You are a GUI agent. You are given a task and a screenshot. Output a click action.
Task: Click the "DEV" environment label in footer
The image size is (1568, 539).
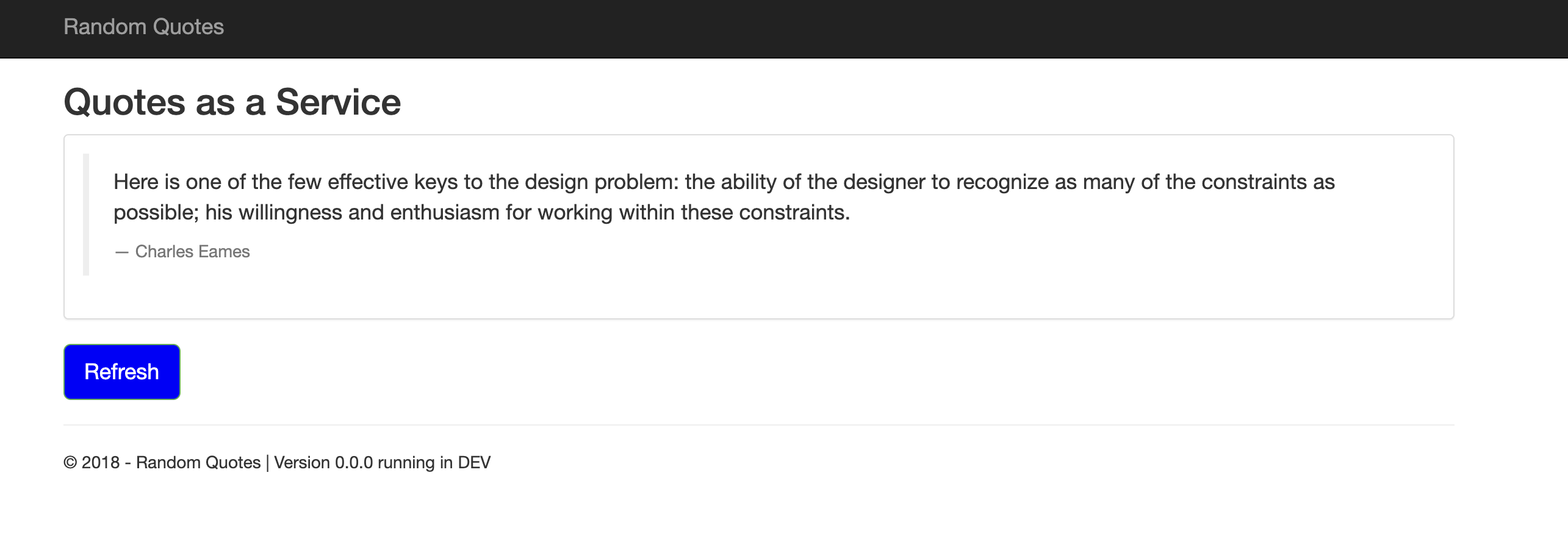[x=474, y=463]
